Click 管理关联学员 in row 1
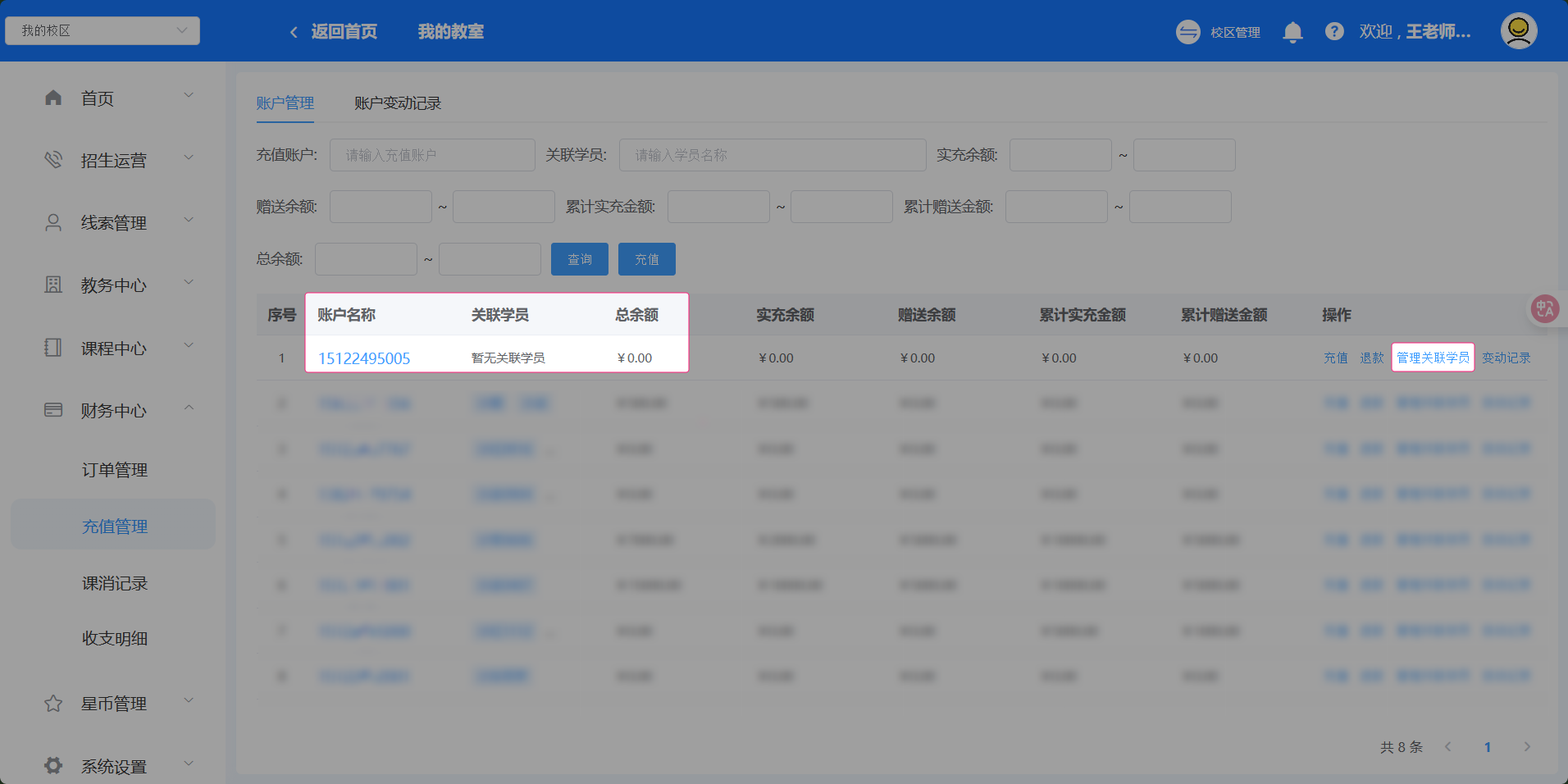Screen dimensions: 1568x784 point(1434,358)
